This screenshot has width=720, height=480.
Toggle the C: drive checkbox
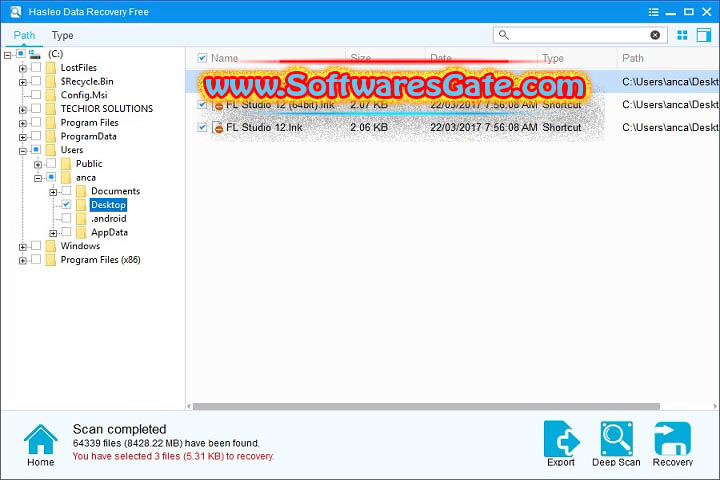tap(21, 54)
